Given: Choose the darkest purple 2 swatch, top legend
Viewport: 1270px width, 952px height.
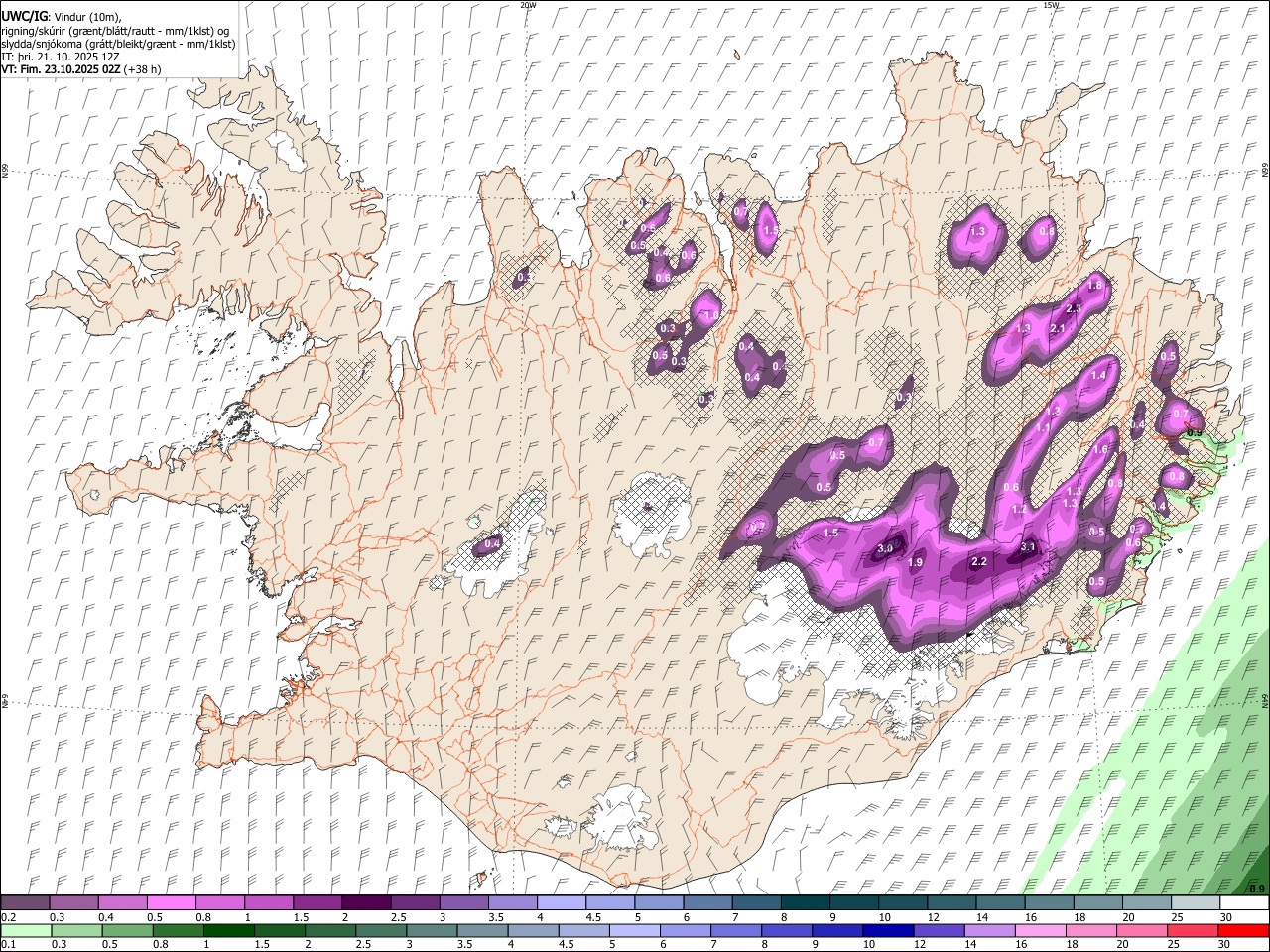Looking at the screenshot, I should point(366,903).
